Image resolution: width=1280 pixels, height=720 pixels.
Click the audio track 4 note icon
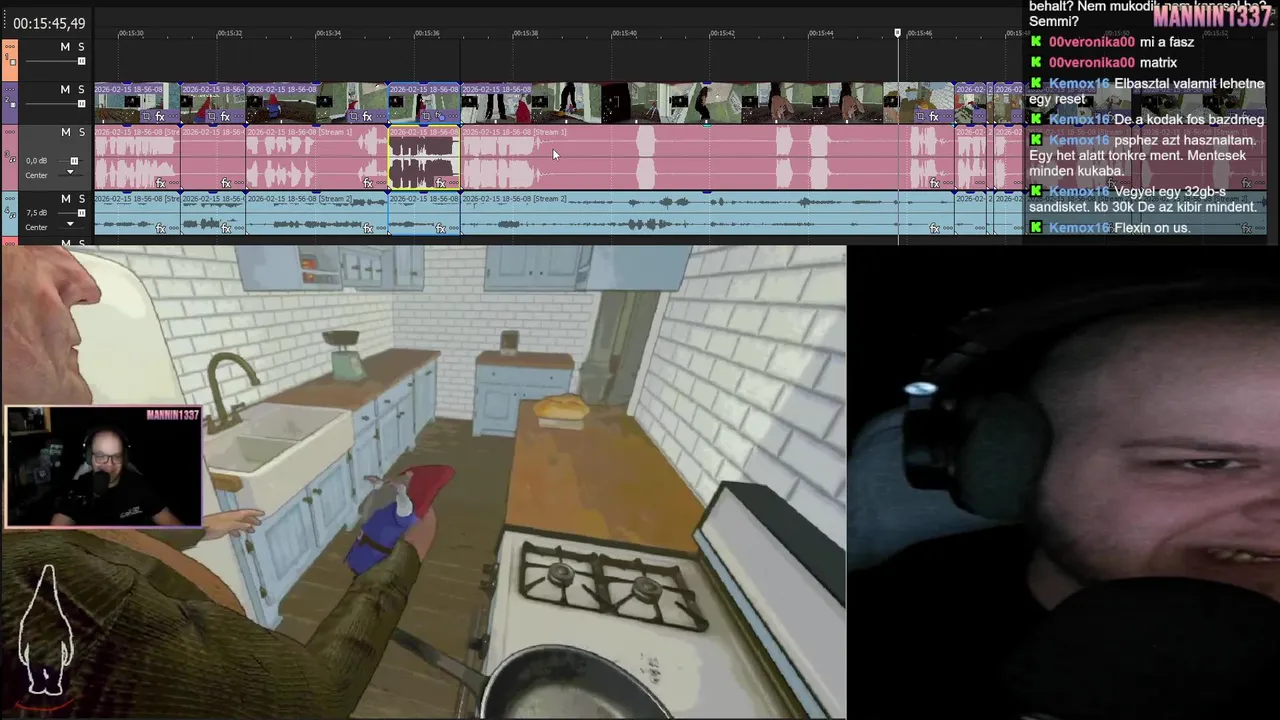click(x=11, y=213)
